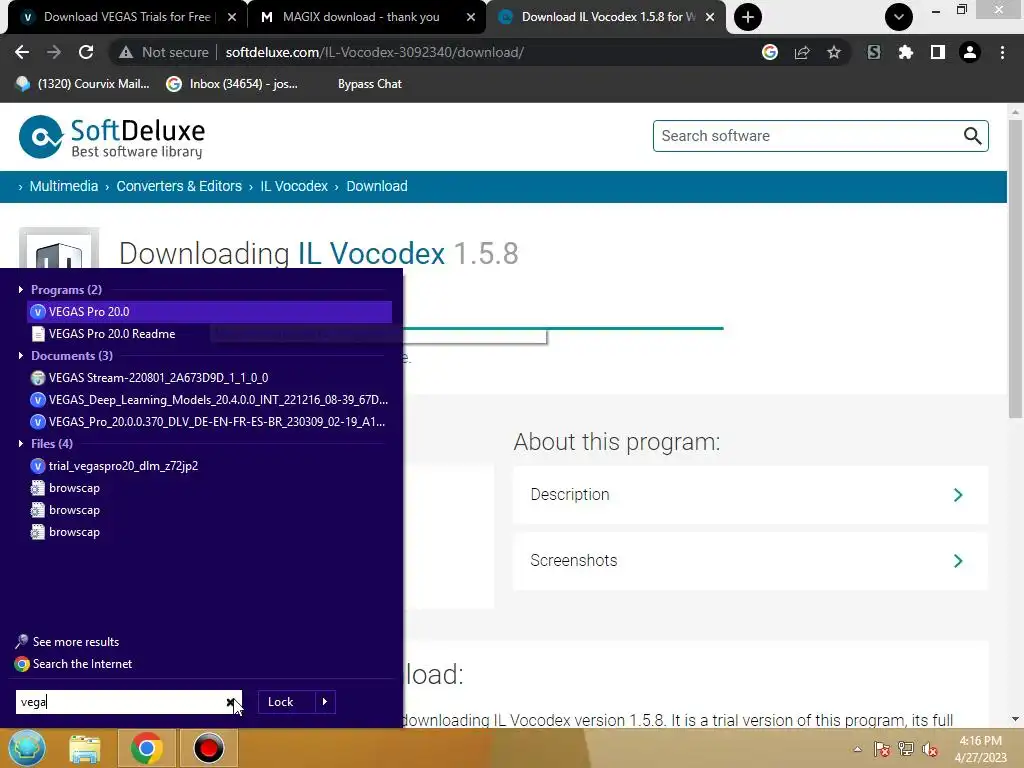The width and height of the screenshot is (1024, 768).
Task: Expand the Screenshots section
Action: (x=750, y=560)
